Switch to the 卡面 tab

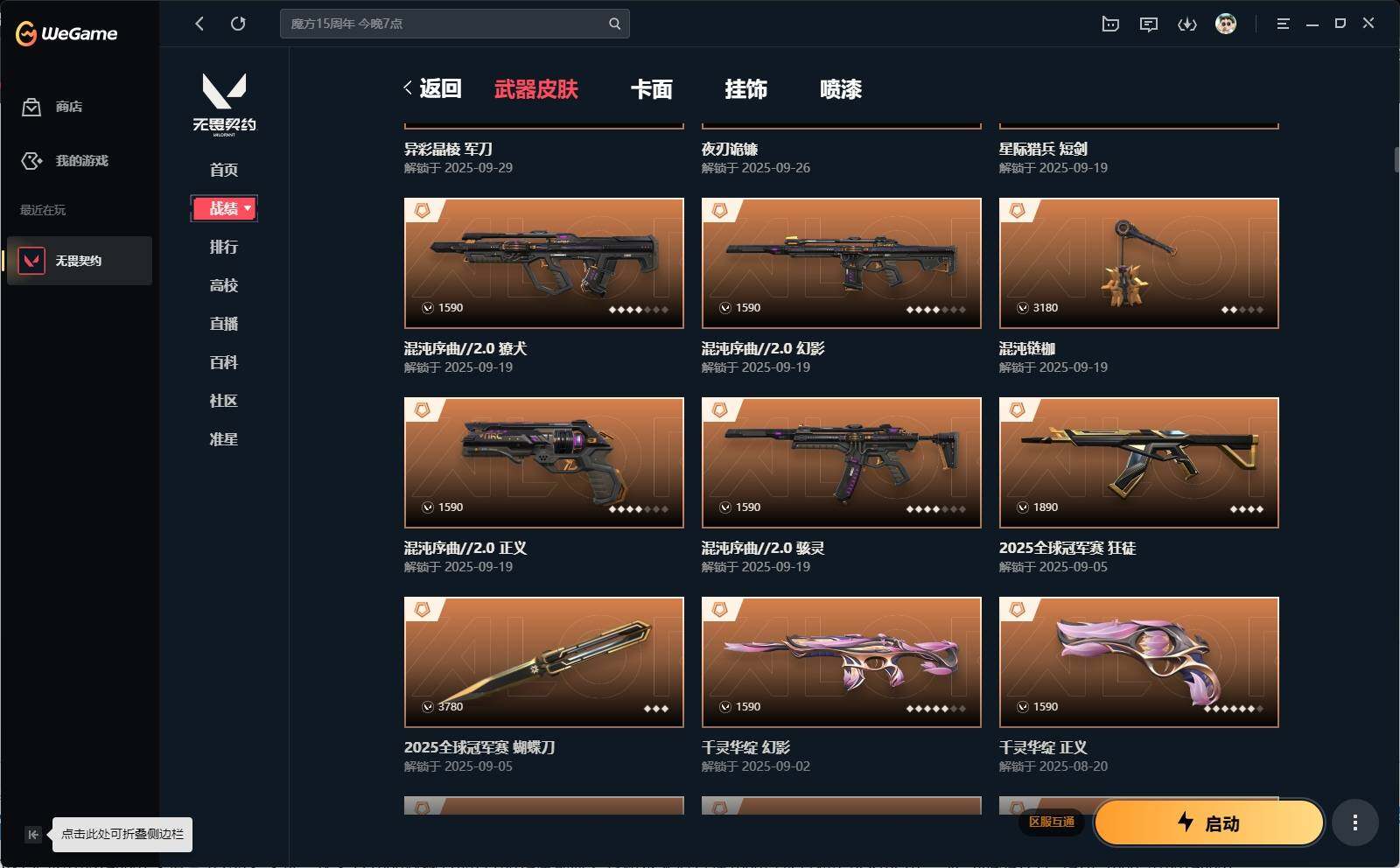coord(652,89)
